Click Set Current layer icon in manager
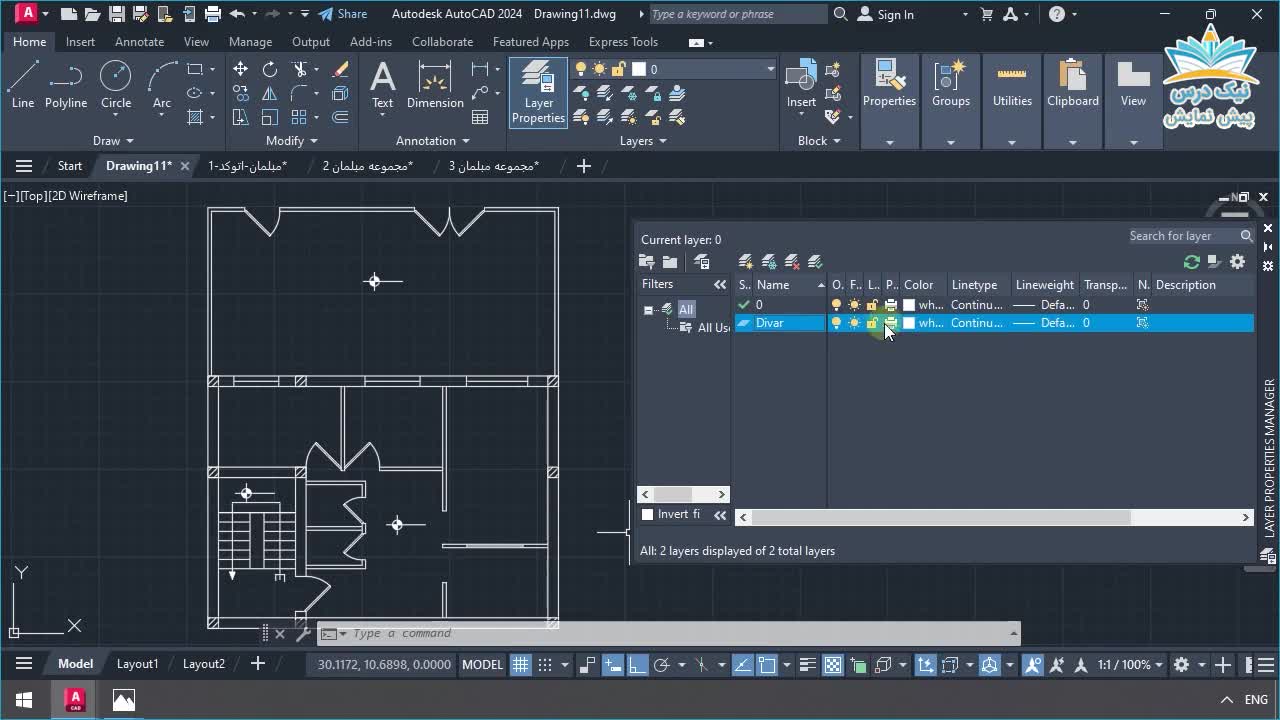 pos(815,262)
